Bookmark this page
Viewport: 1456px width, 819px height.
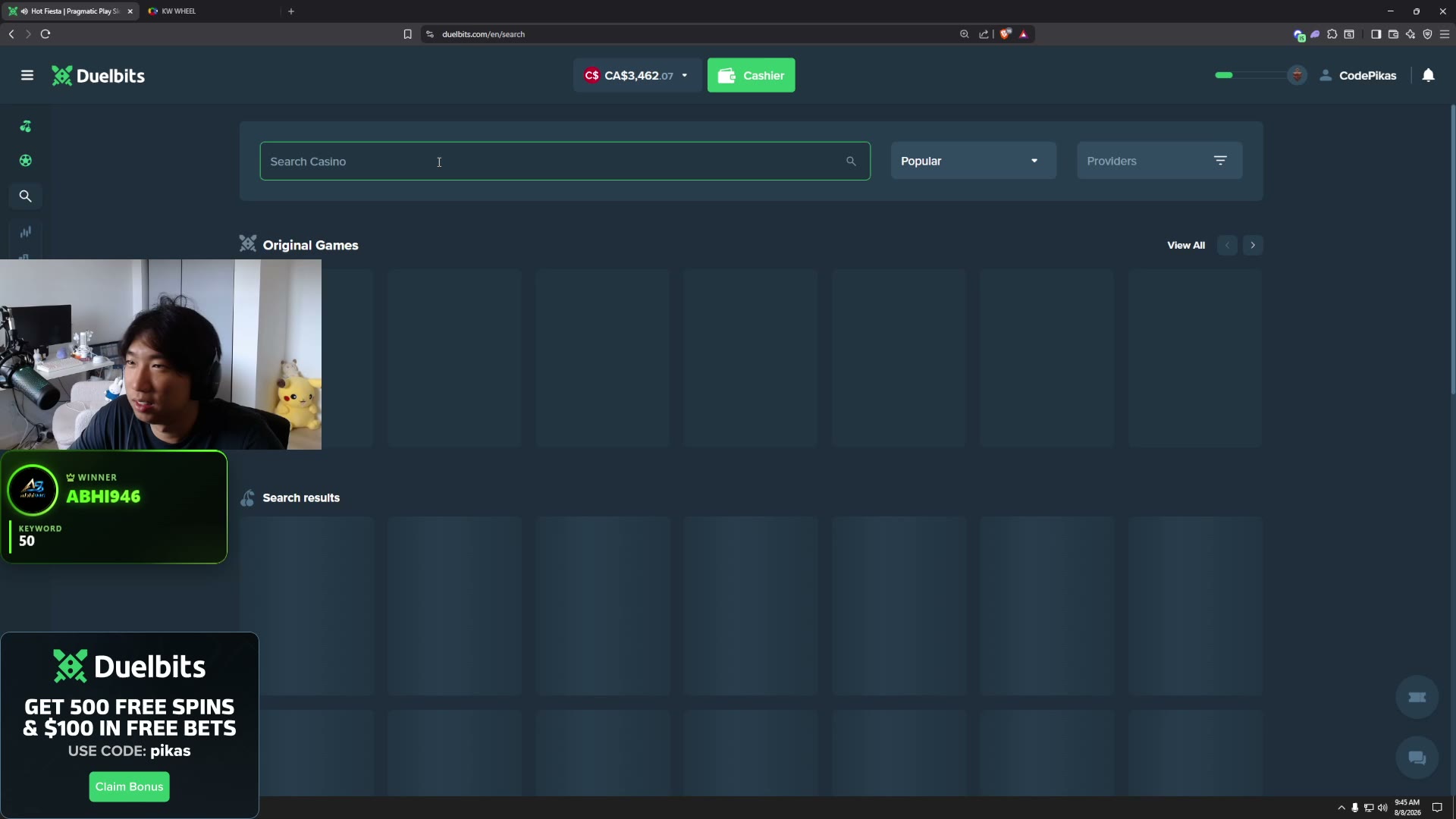coord(407,34)
